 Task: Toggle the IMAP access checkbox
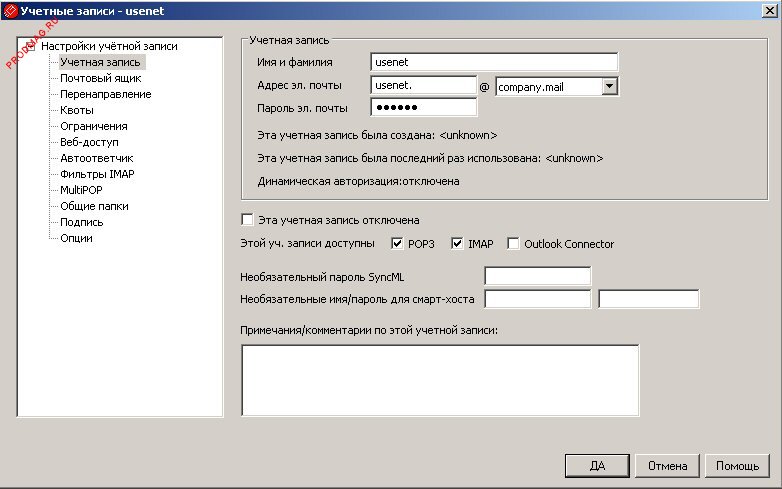pyautogui.click(x=458, y=244)
